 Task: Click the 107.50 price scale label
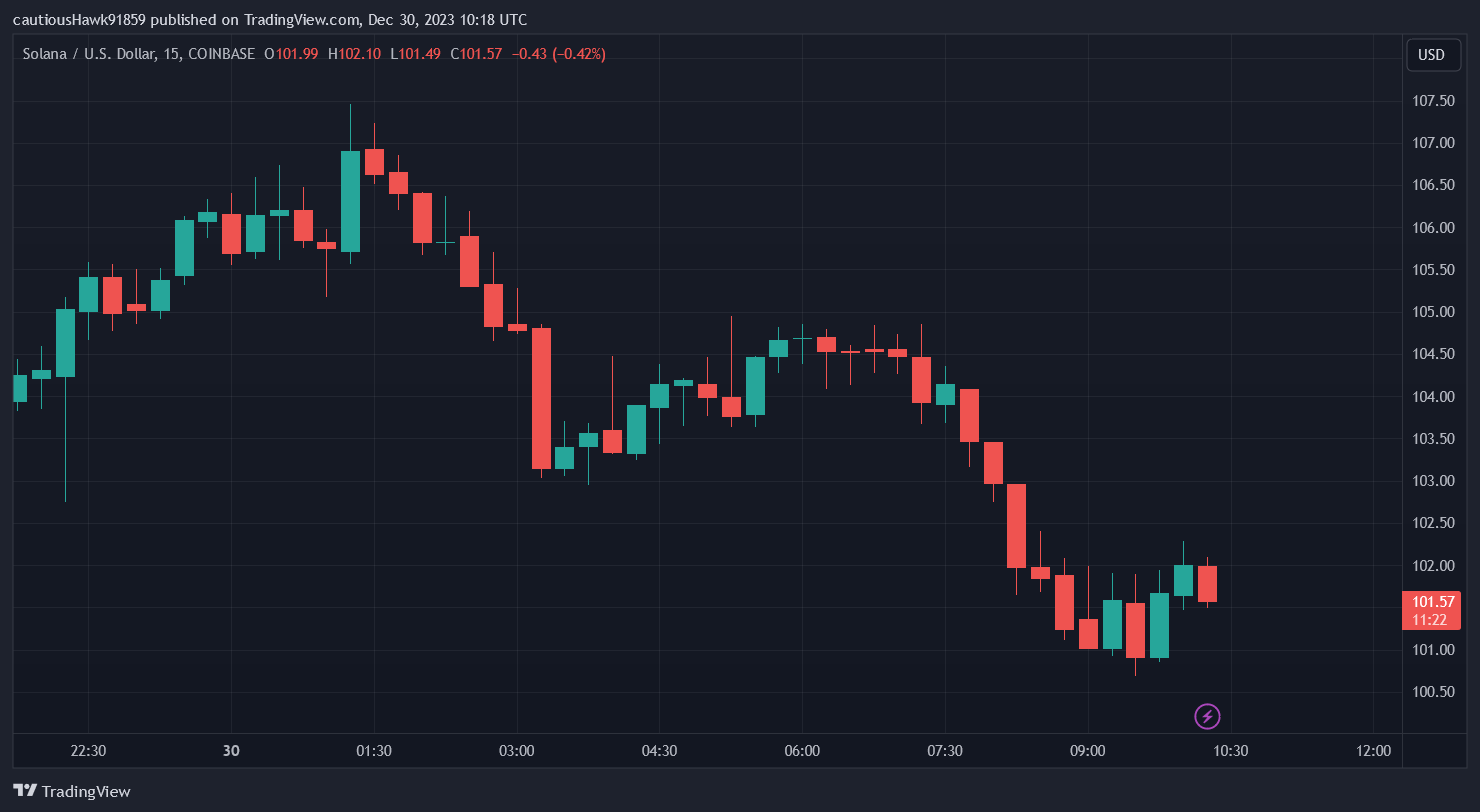1433,101
